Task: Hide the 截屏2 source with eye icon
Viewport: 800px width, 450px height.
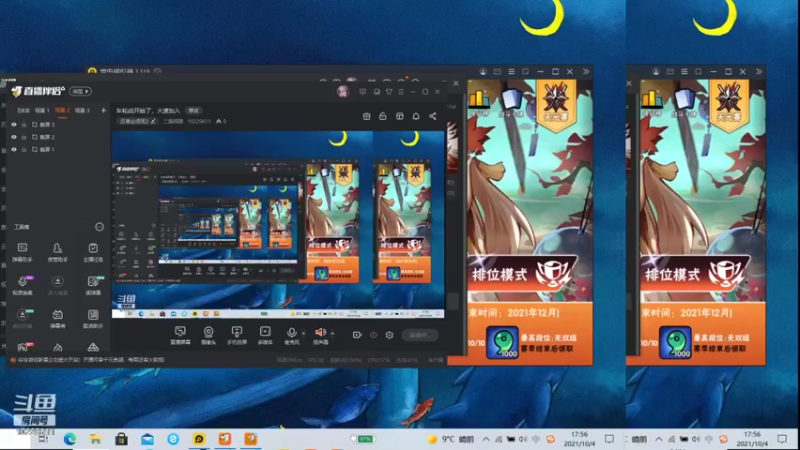Action: tap(14, 137)
